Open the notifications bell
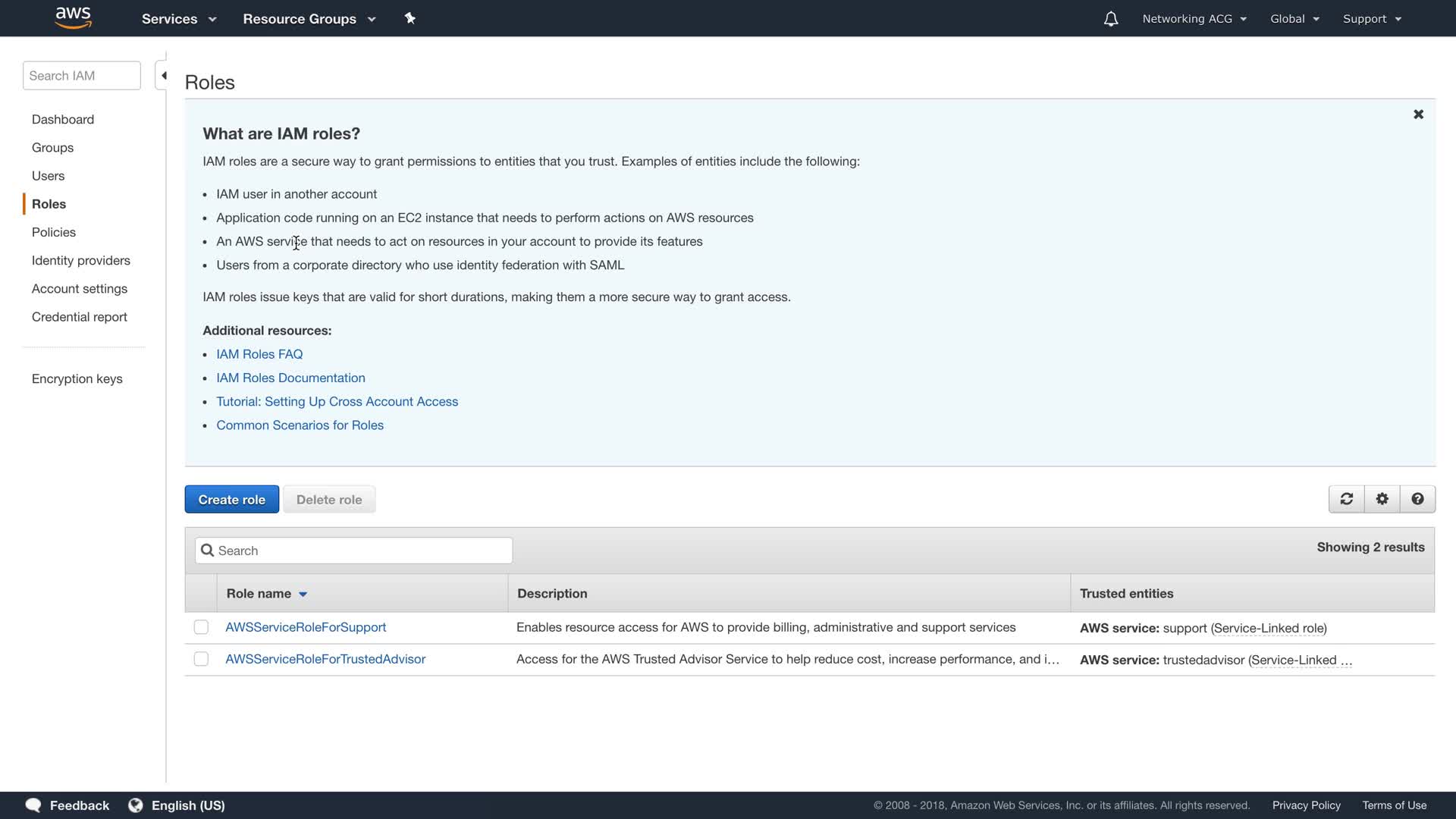The height and width of the screenshot is (819, 1456). tap(1110, 19)
